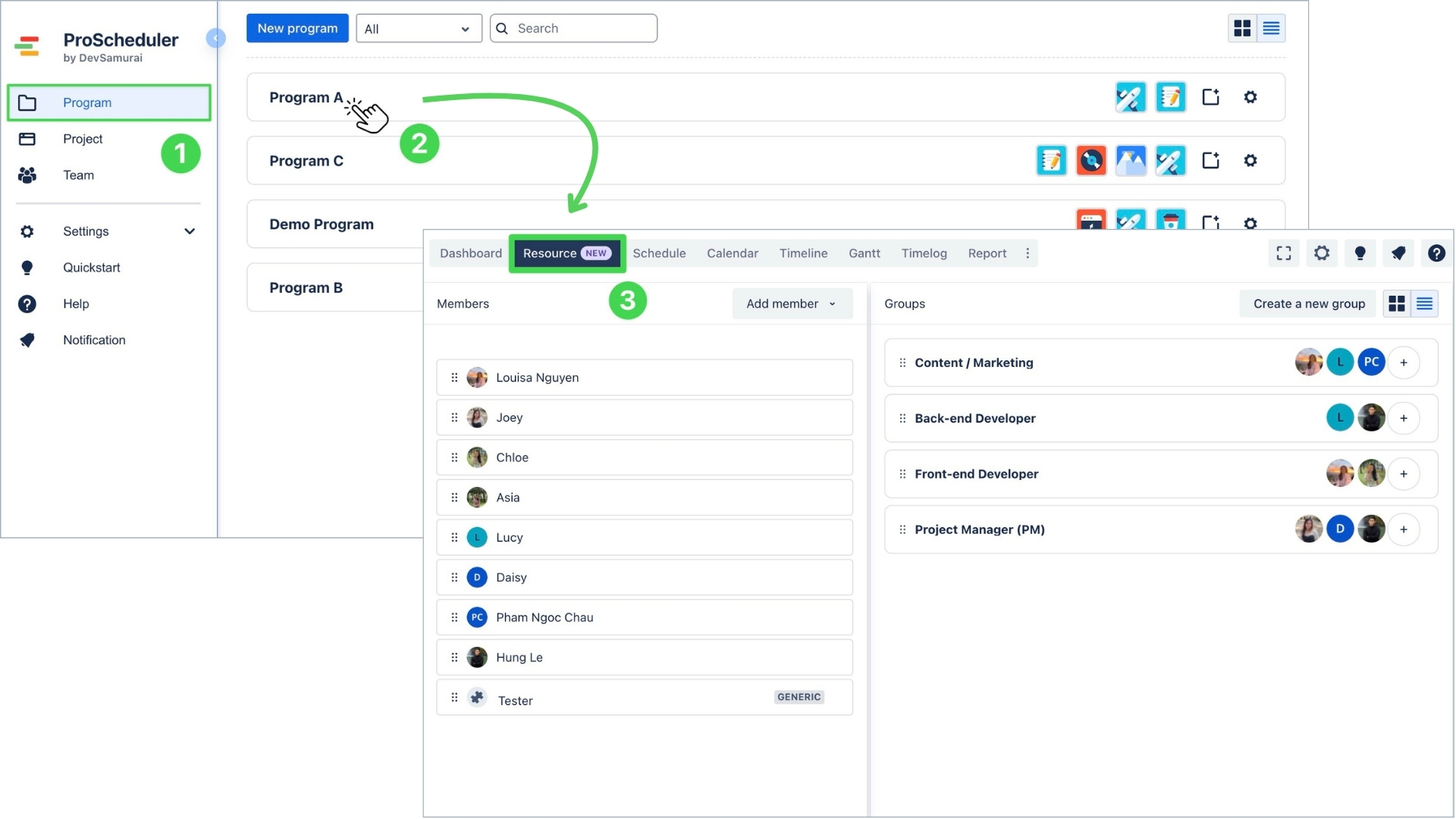The width and height of the screenshot is (1456, 819).
Task: Open the All filter dropdown
Action: click(x=419, y=29)
